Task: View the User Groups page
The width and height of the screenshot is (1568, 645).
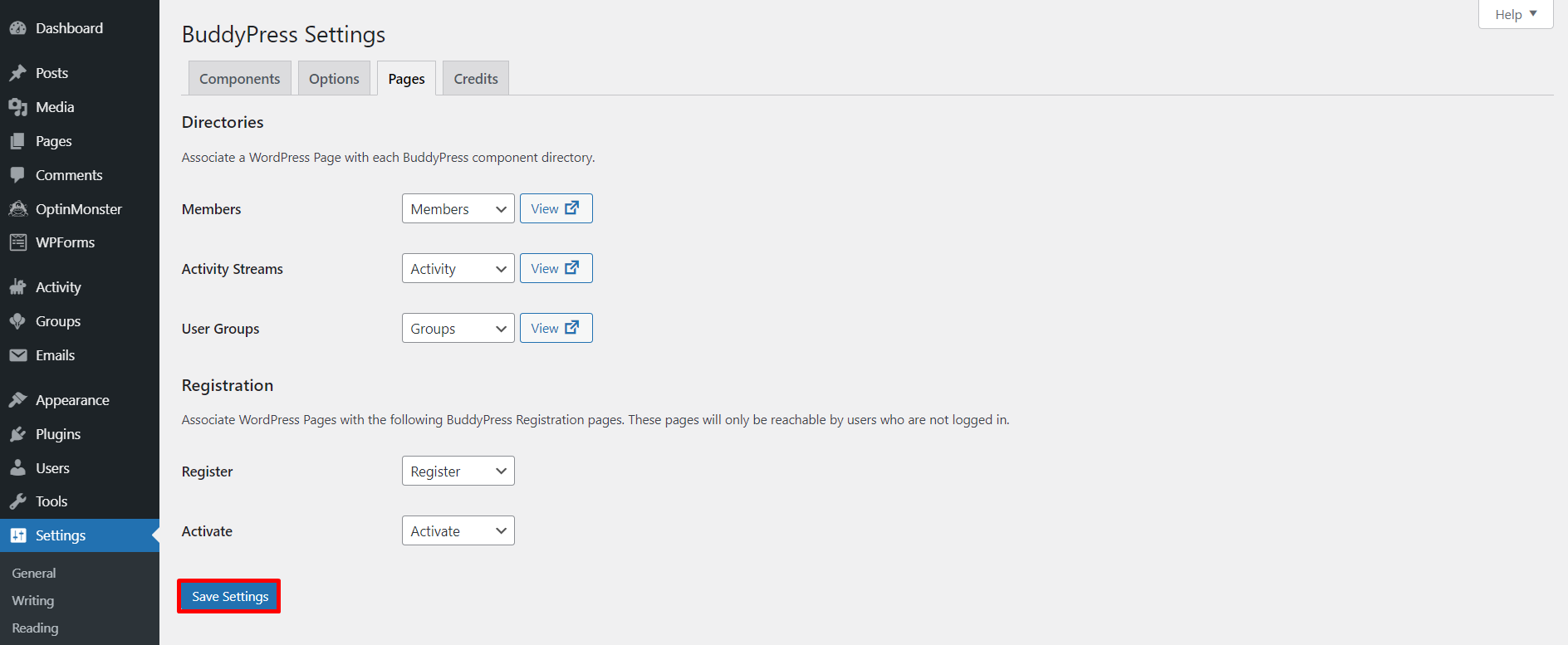Action: [x=556, y=329]
